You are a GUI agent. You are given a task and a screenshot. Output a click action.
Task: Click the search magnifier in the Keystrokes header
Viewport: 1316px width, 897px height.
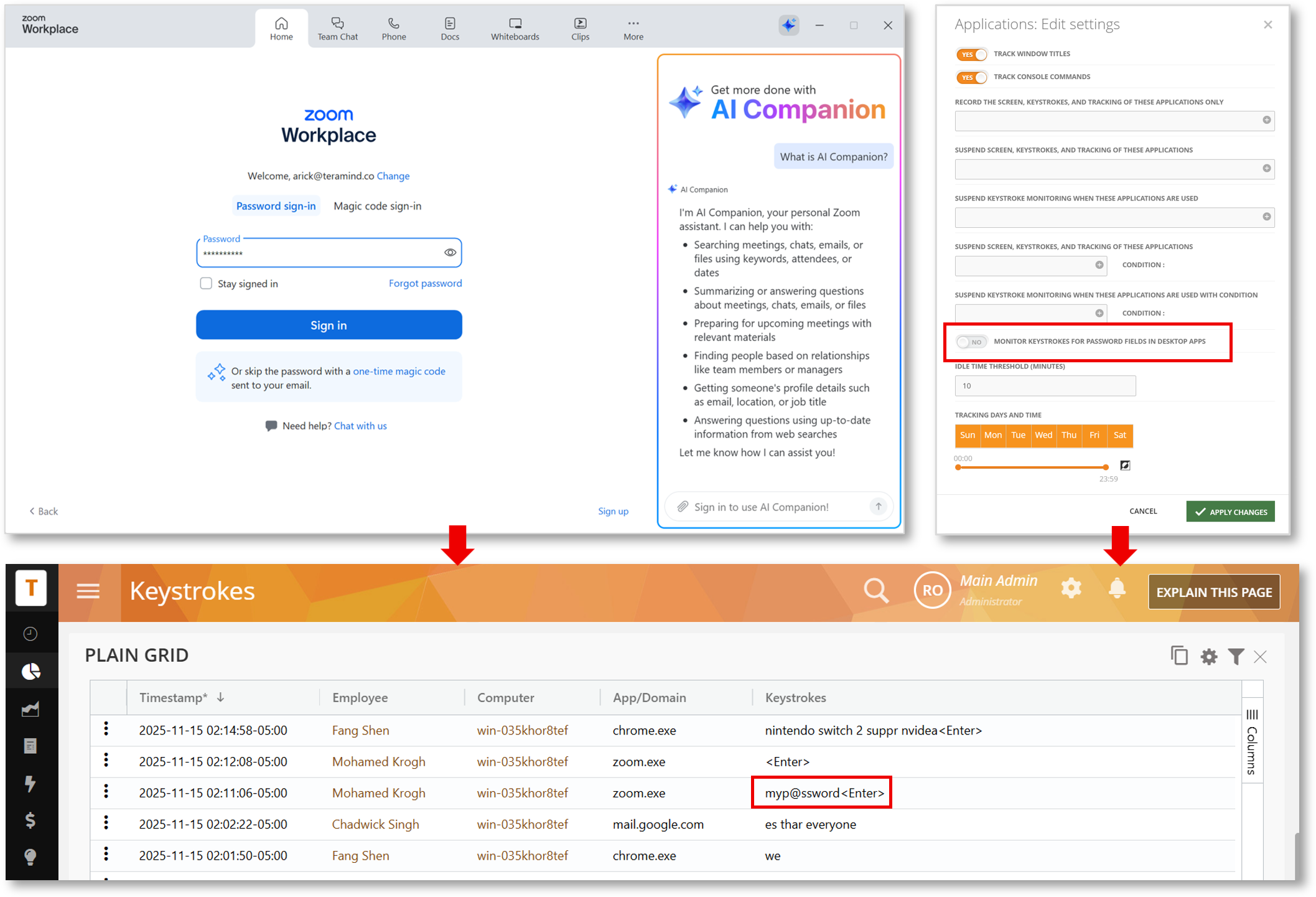pyautogui.click(x=875, y=590)
